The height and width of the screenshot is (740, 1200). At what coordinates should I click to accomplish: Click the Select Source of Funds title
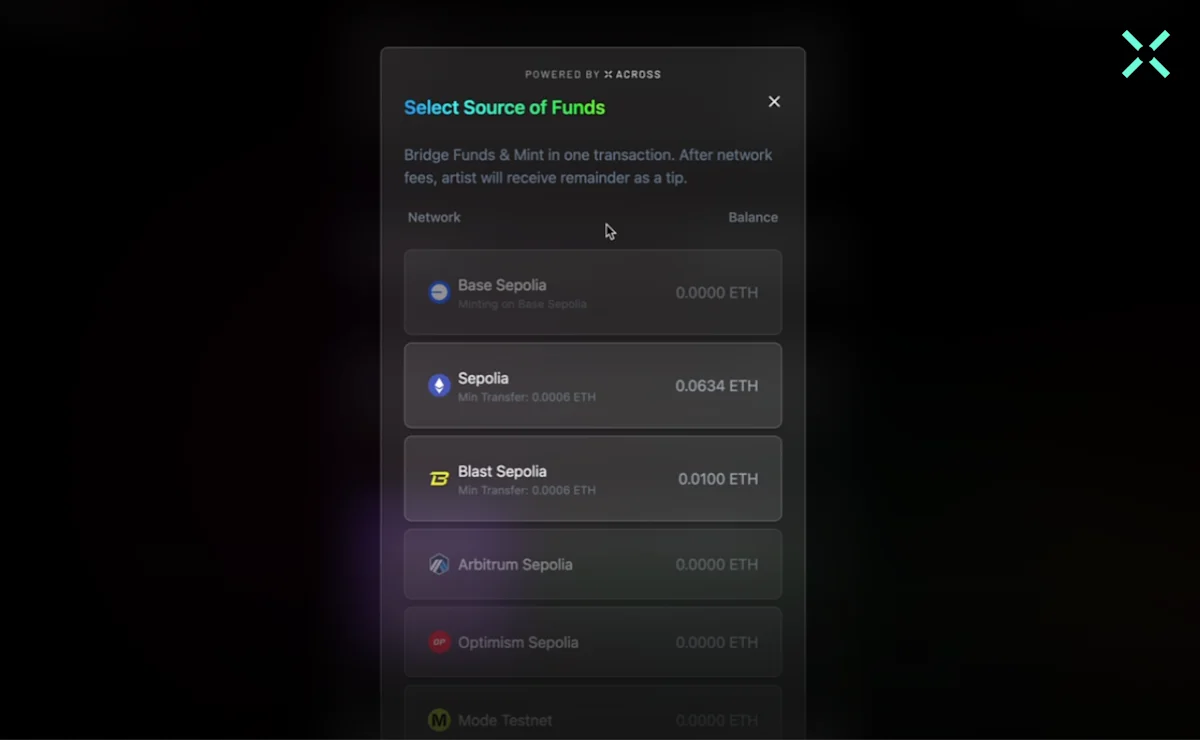[504, 107]
